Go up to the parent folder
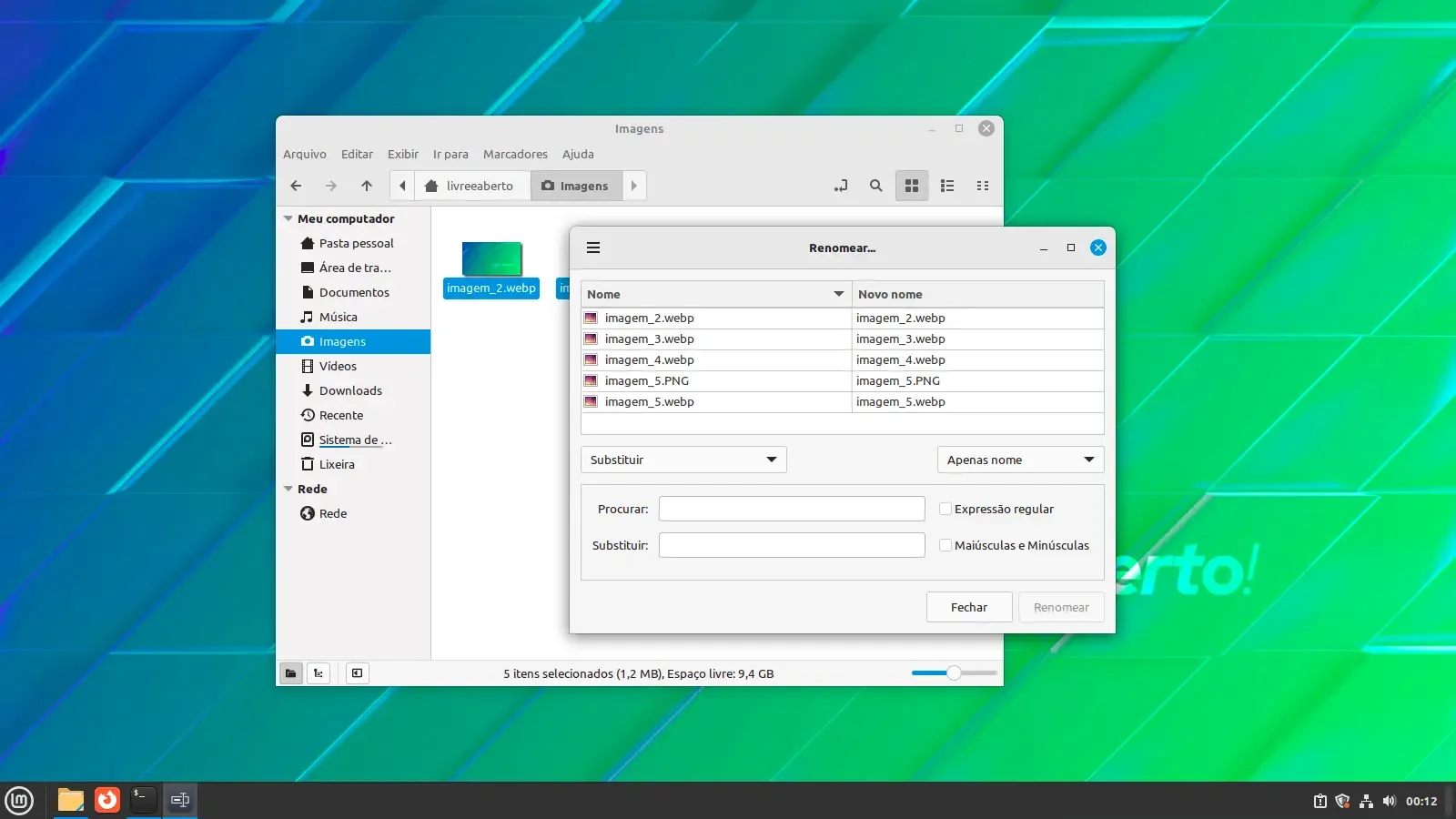Viewport: 1456px width, 819px height. [367, 186]
